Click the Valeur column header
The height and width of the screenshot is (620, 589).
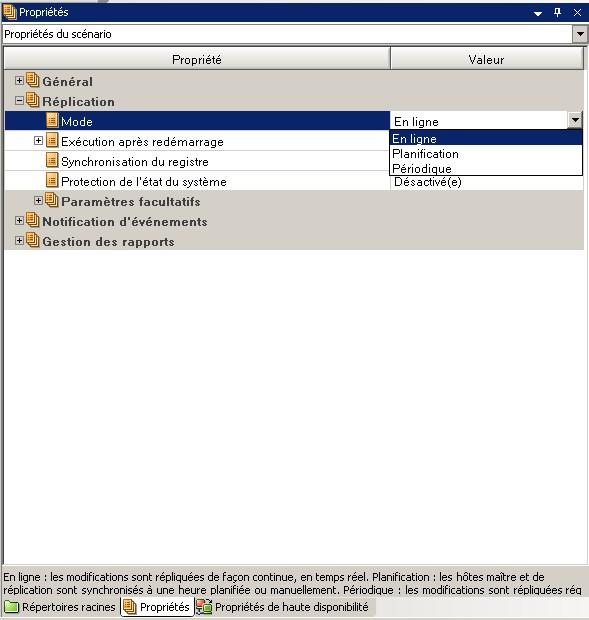click(487, 59)
